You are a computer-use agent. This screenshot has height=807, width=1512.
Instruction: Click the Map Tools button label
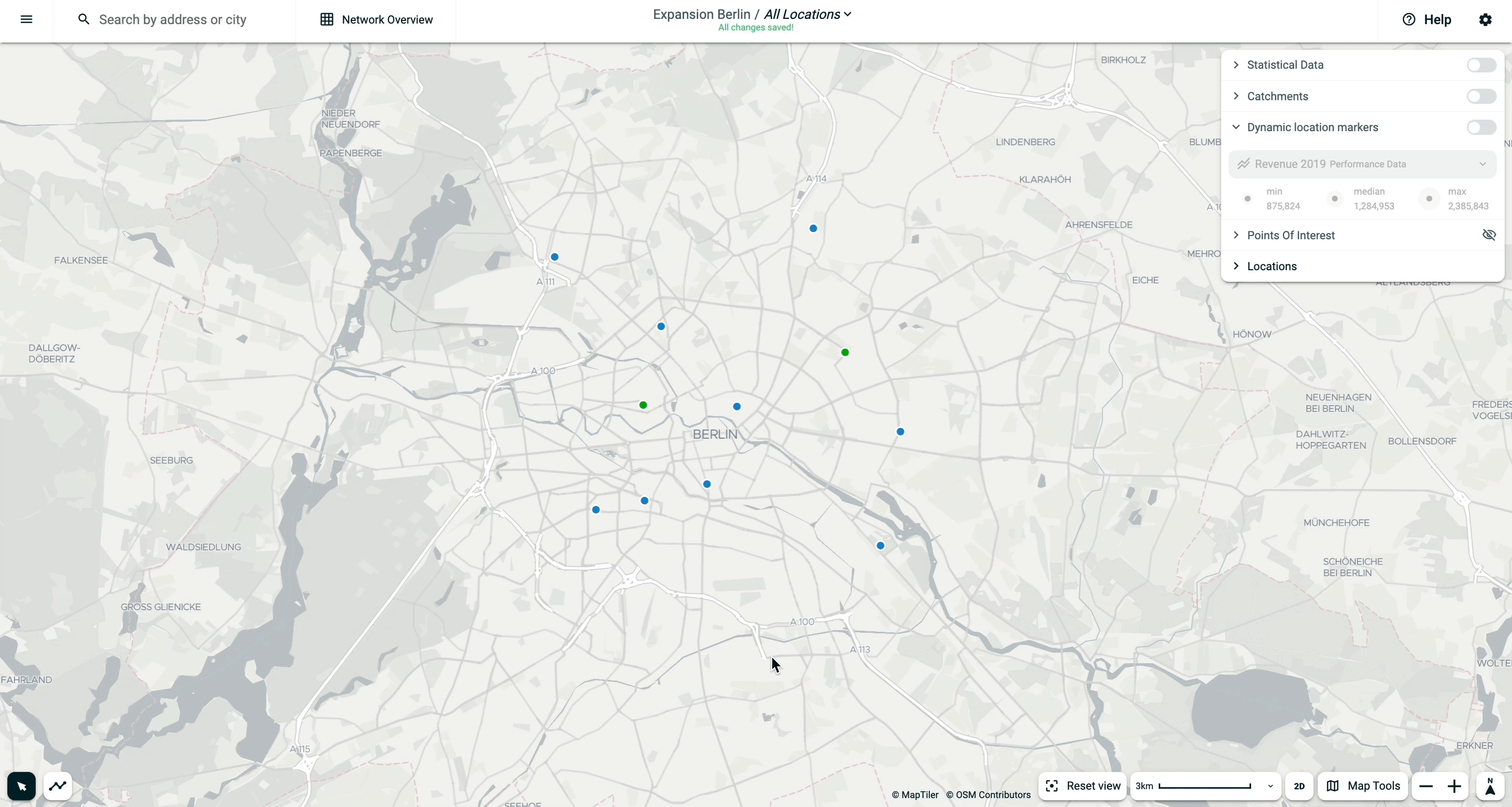[x=1373, y=786]
